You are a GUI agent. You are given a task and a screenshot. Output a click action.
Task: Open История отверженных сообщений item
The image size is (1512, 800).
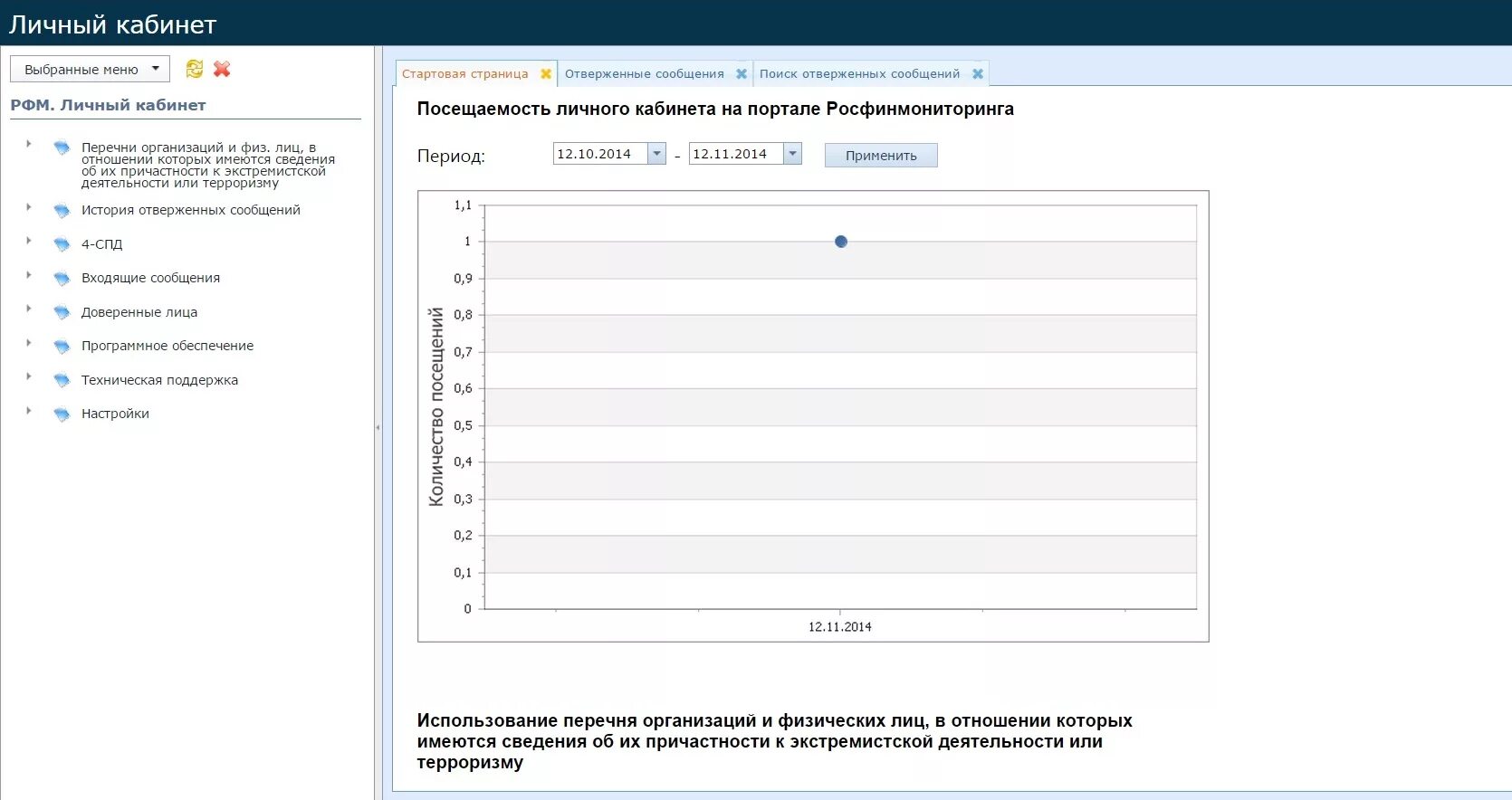(191, 210)
